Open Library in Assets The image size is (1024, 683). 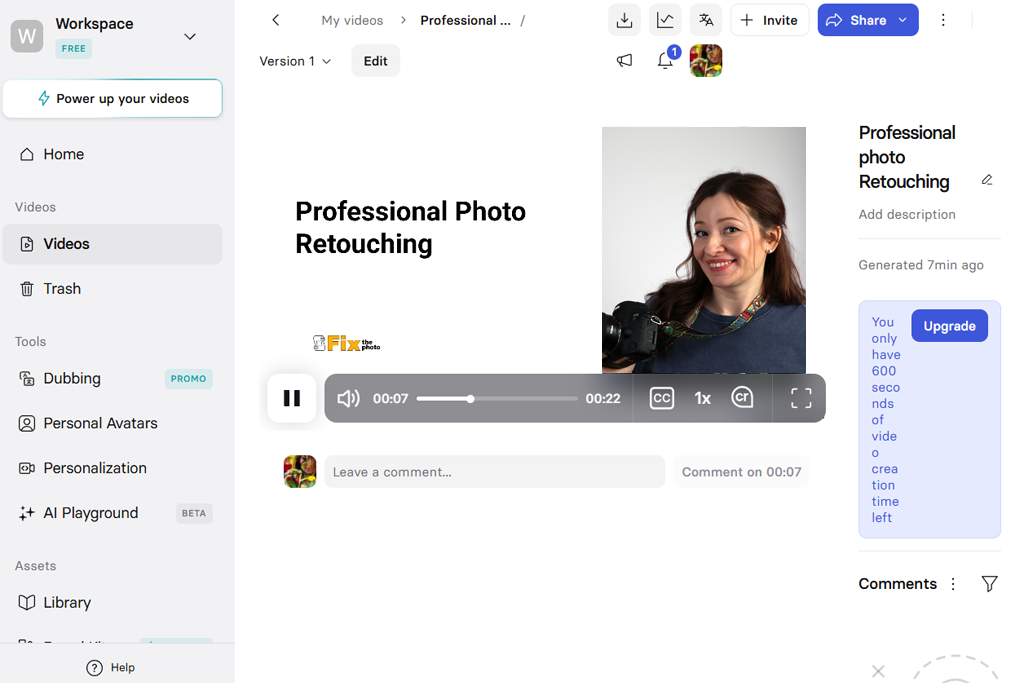(112, 603)
